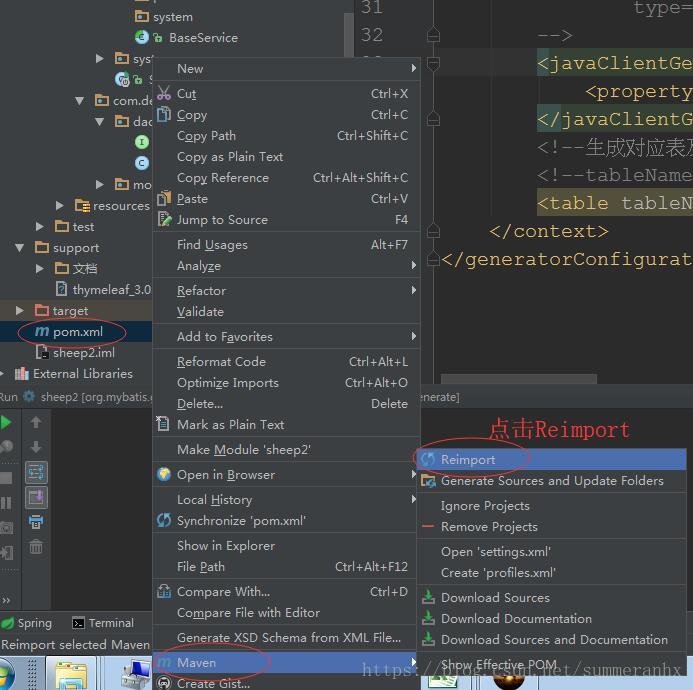This screenshot has height=690, width=693.
Task: Click Make Module 'sheep2'
Action: pyautogui.click(x=286, y=450)
